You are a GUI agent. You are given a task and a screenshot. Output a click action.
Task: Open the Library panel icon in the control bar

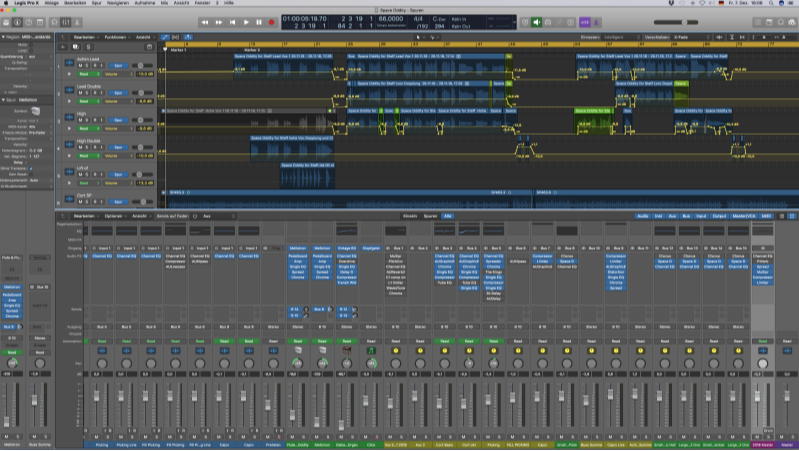pyautogui.click(x=6, y=22)
